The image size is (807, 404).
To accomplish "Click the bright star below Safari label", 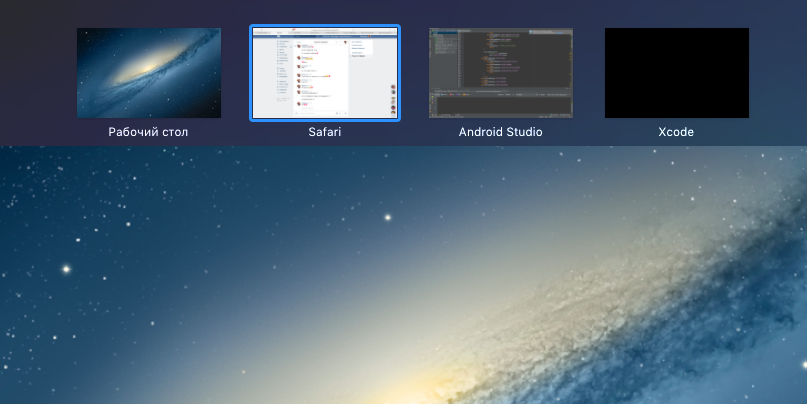I will tap(387, 216).
